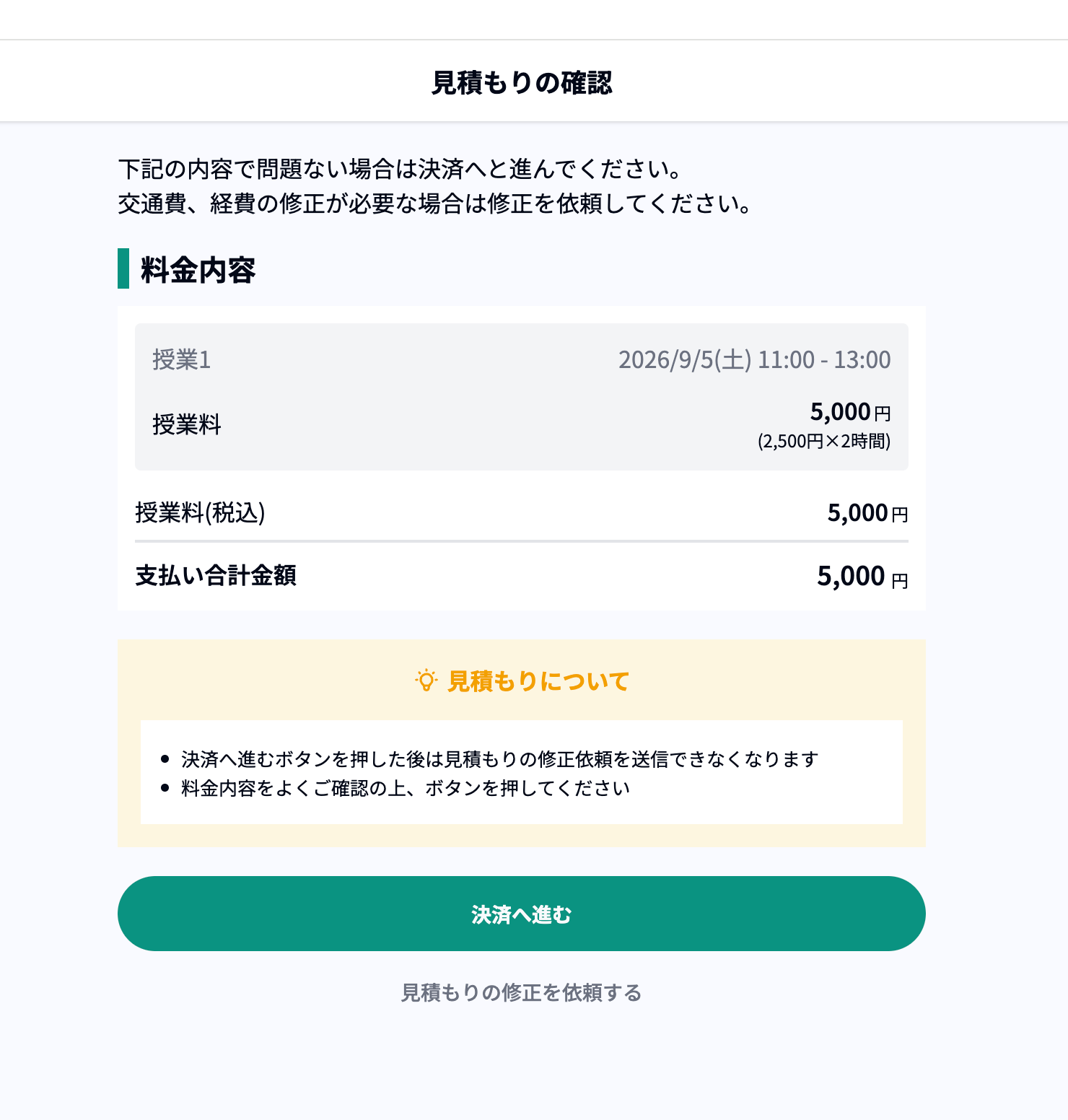The image size is (1068, 1120).
Task: Select the 見積もりの確認 page title
Action: click(521, 82)
